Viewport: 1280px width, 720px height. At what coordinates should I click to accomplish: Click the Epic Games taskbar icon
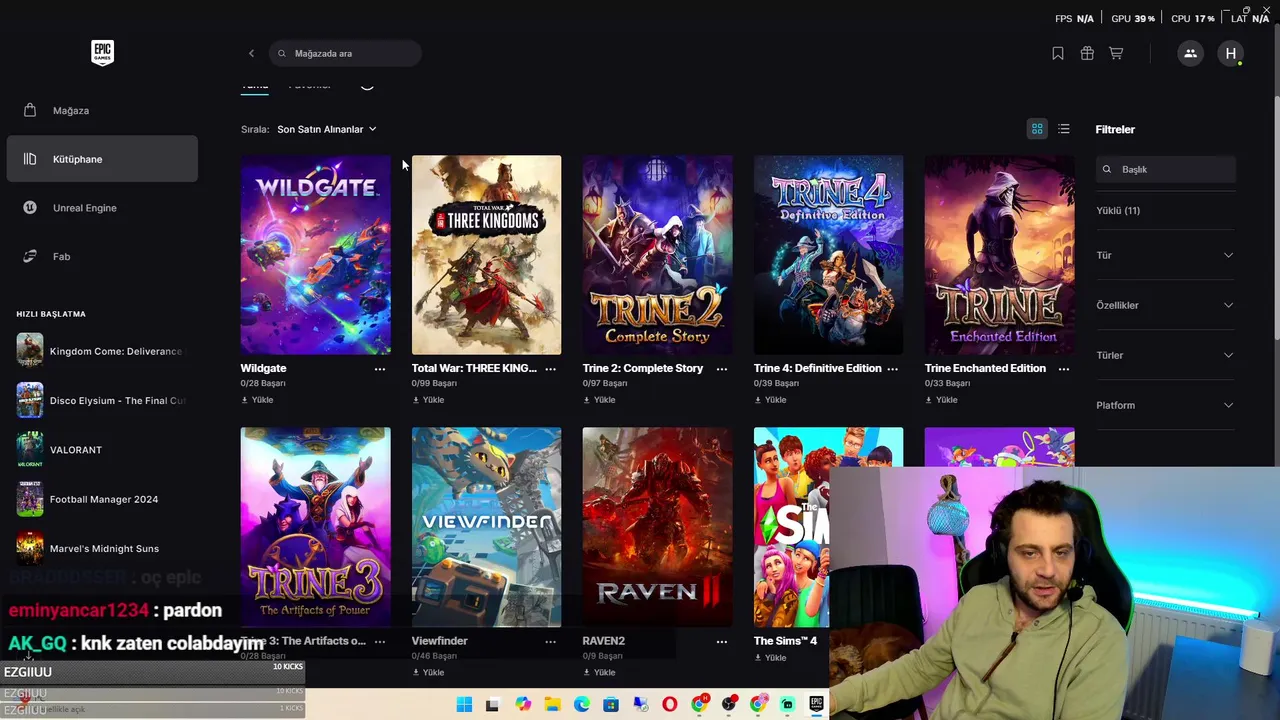pos(817,705)
